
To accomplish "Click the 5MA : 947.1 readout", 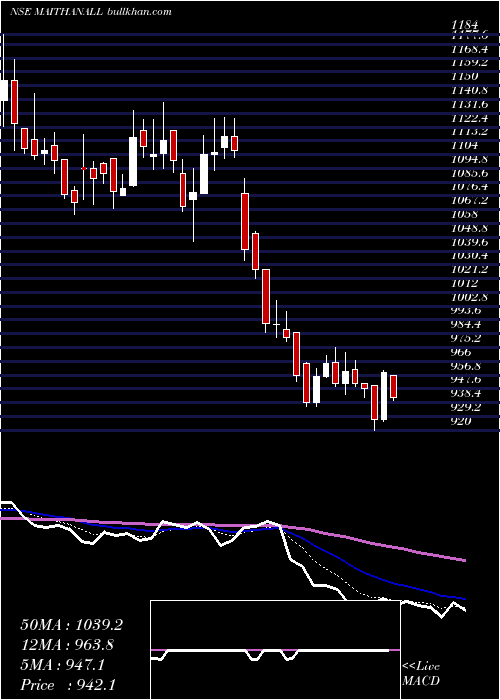I will click(x=62, y=665).
